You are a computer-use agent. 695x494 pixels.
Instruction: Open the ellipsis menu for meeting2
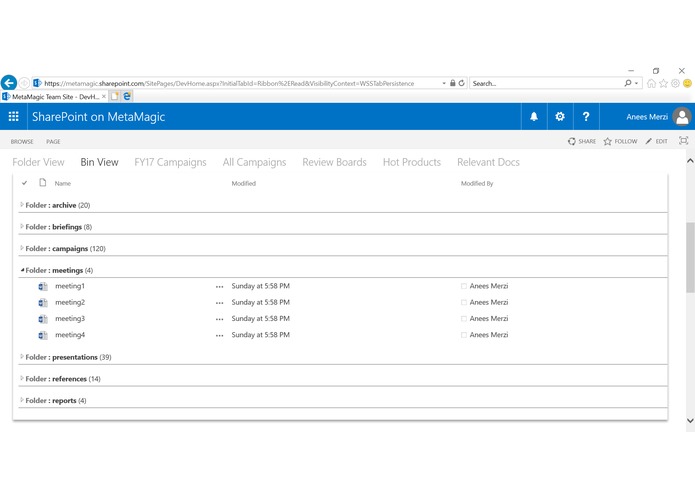pyautogui.click(x=219, y=303)
